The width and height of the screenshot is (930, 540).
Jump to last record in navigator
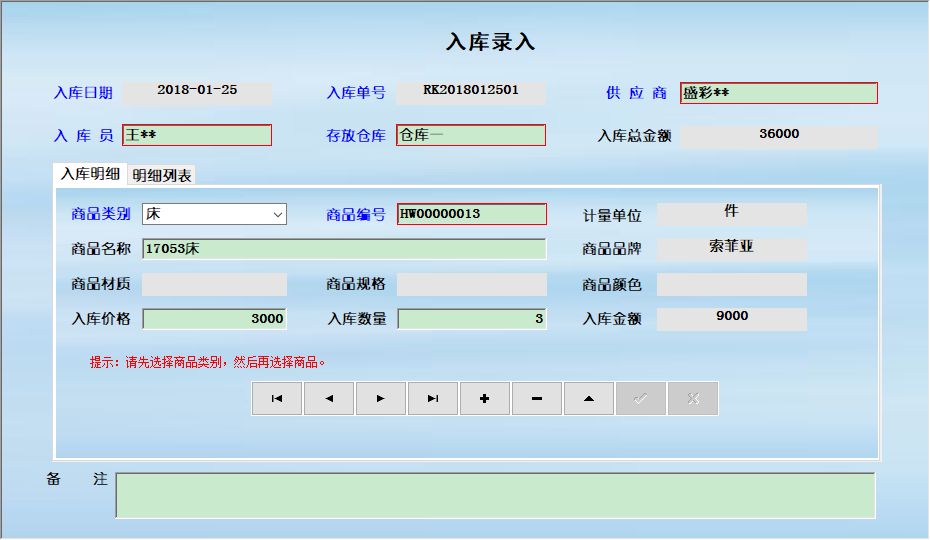(433, 398)
